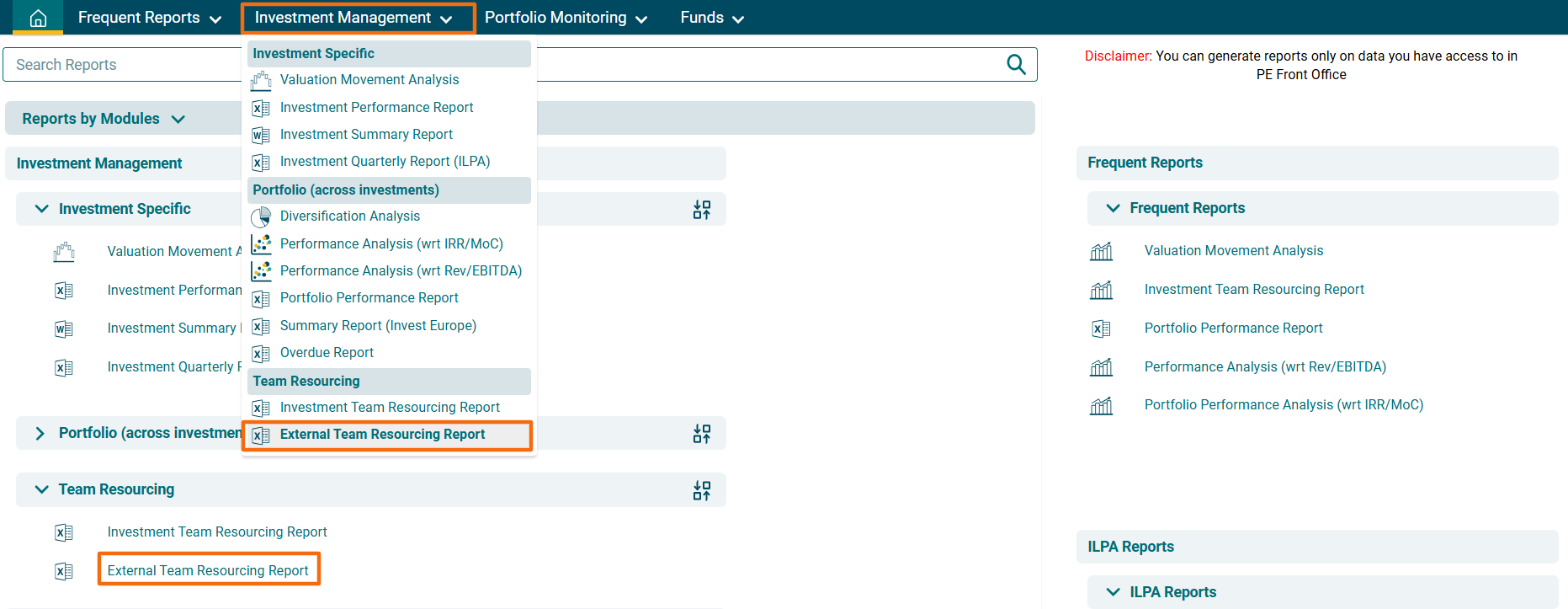Click sort icon in Investment Specific section
Screen dimensions: 1568x609
[x=701, y=210]
